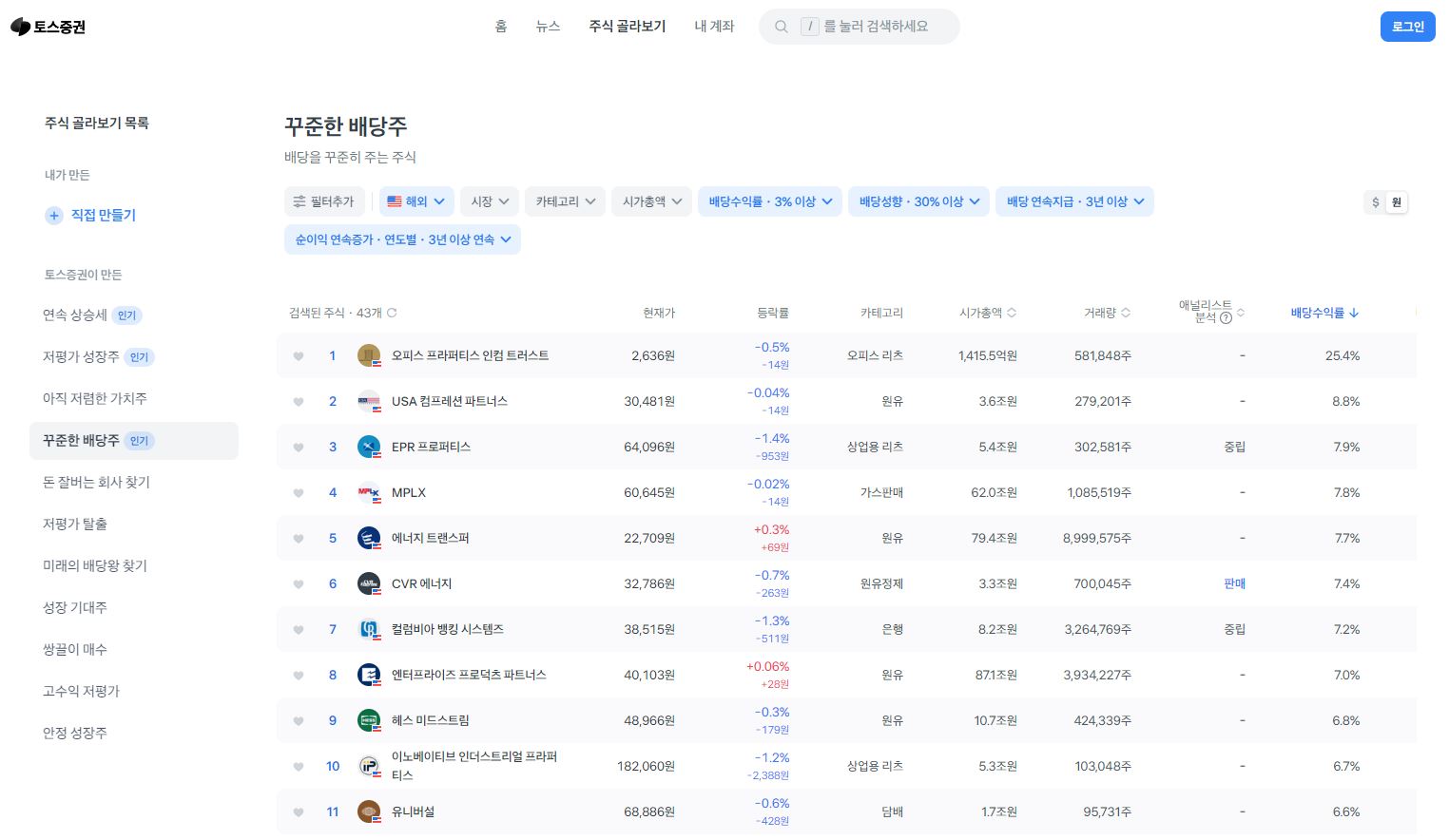
Task: Click the filter sliders icon in 필터추가
Action: pyautogui.click(x=299, y=201)
